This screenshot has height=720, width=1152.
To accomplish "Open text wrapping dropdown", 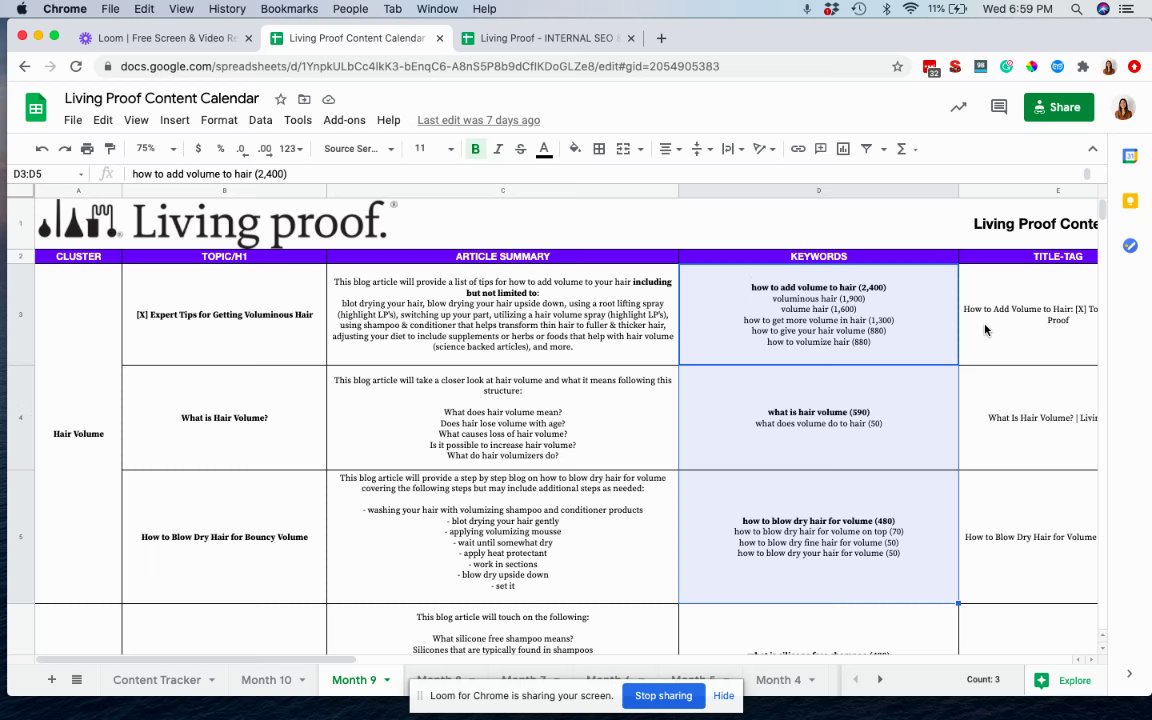I will tap(732, 149).
